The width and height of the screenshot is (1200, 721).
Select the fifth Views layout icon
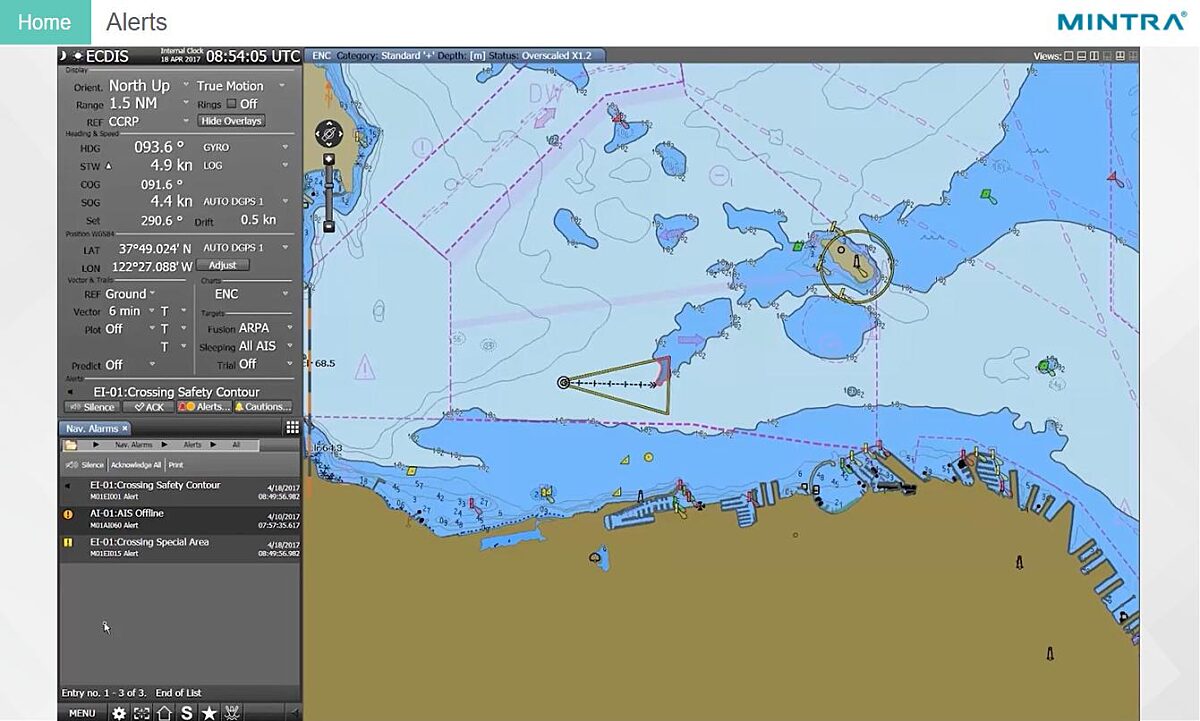(1121, 56)
